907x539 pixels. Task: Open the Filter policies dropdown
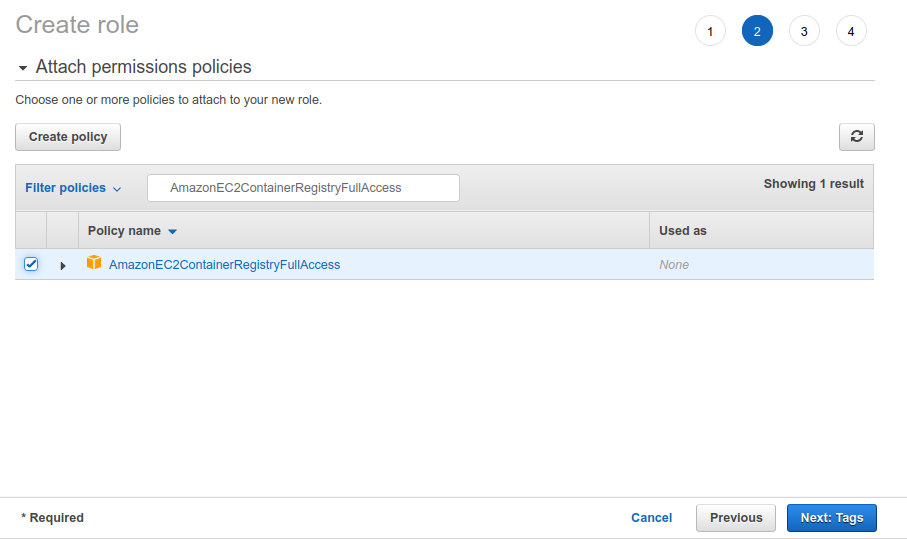(73, 188)
